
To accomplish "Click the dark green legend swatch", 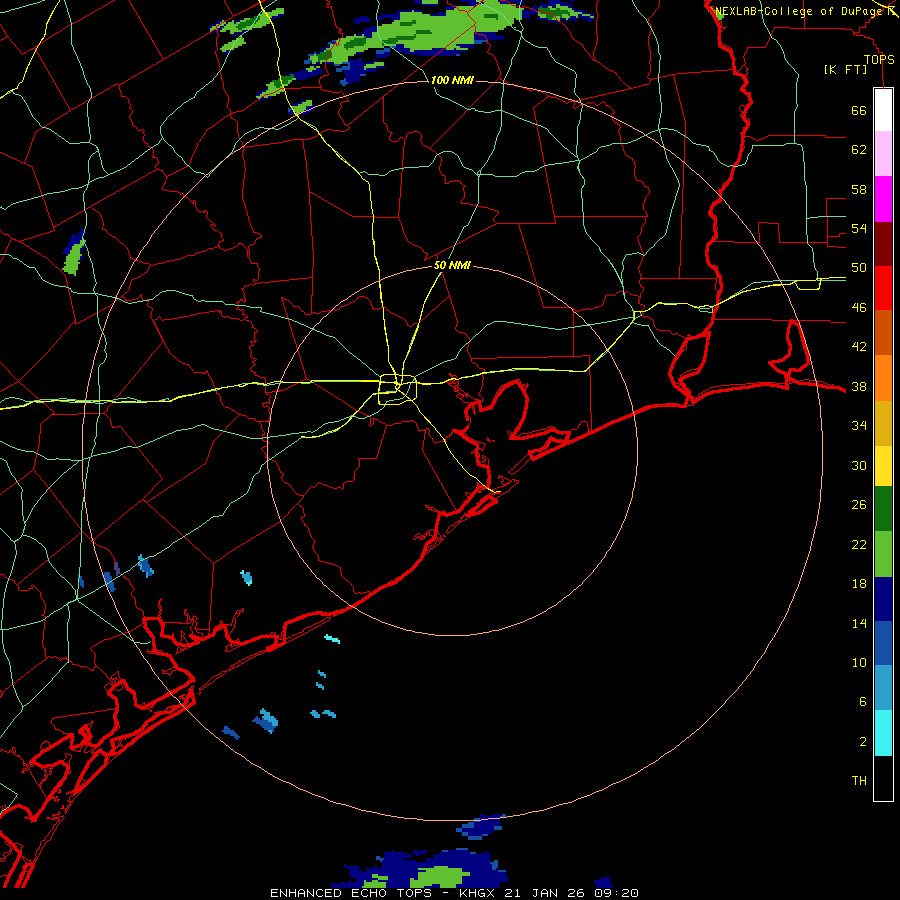I will pyautogui.click(x=883, y=509).
